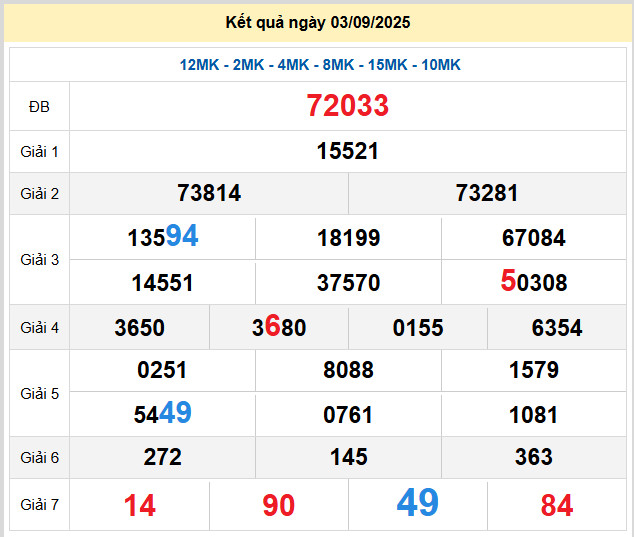634x537 pixels.
Task: Click the code row starting with 12MK
Action: tap(320, 65)
